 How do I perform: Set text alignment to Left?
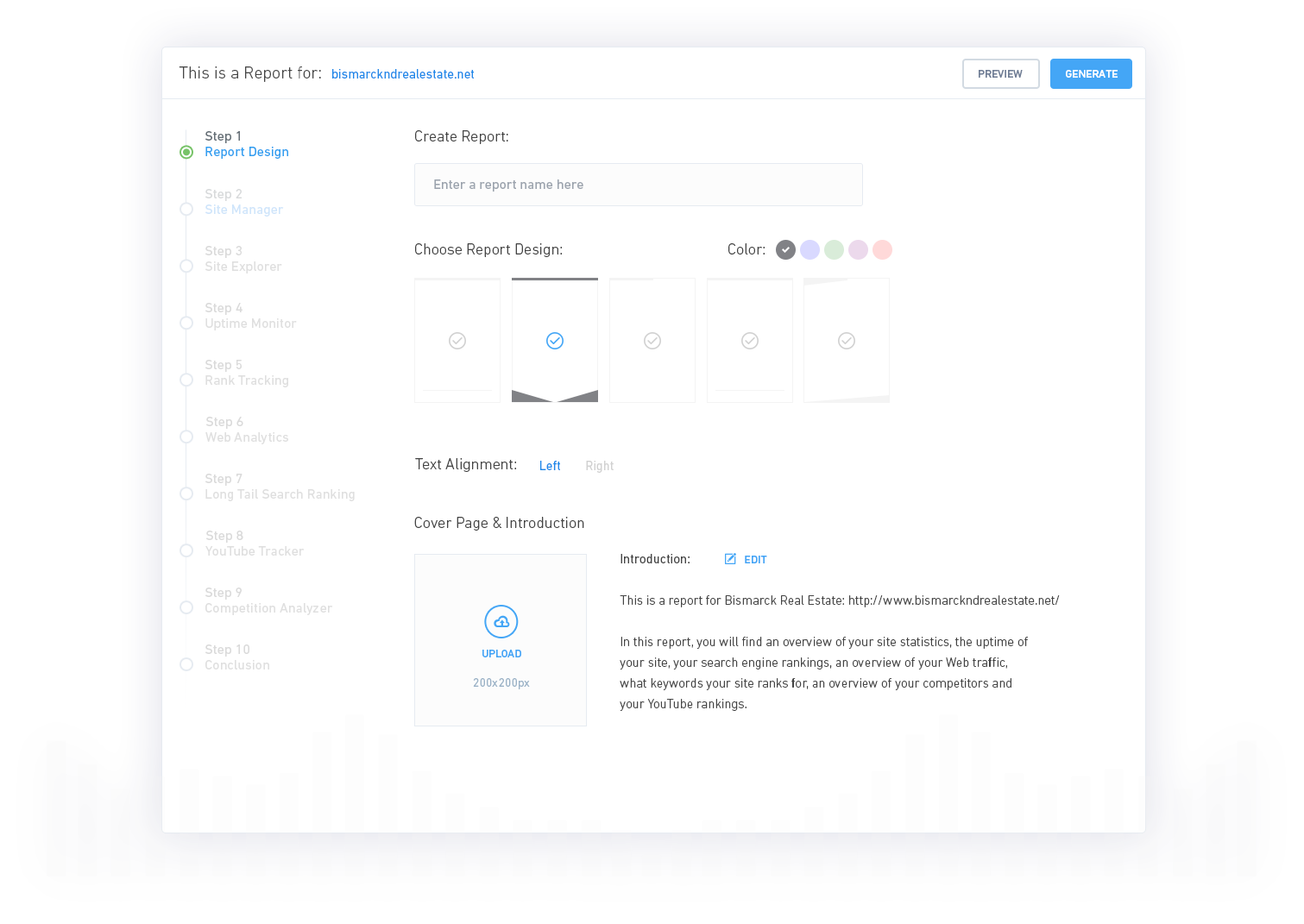click(x=550, y=466)
